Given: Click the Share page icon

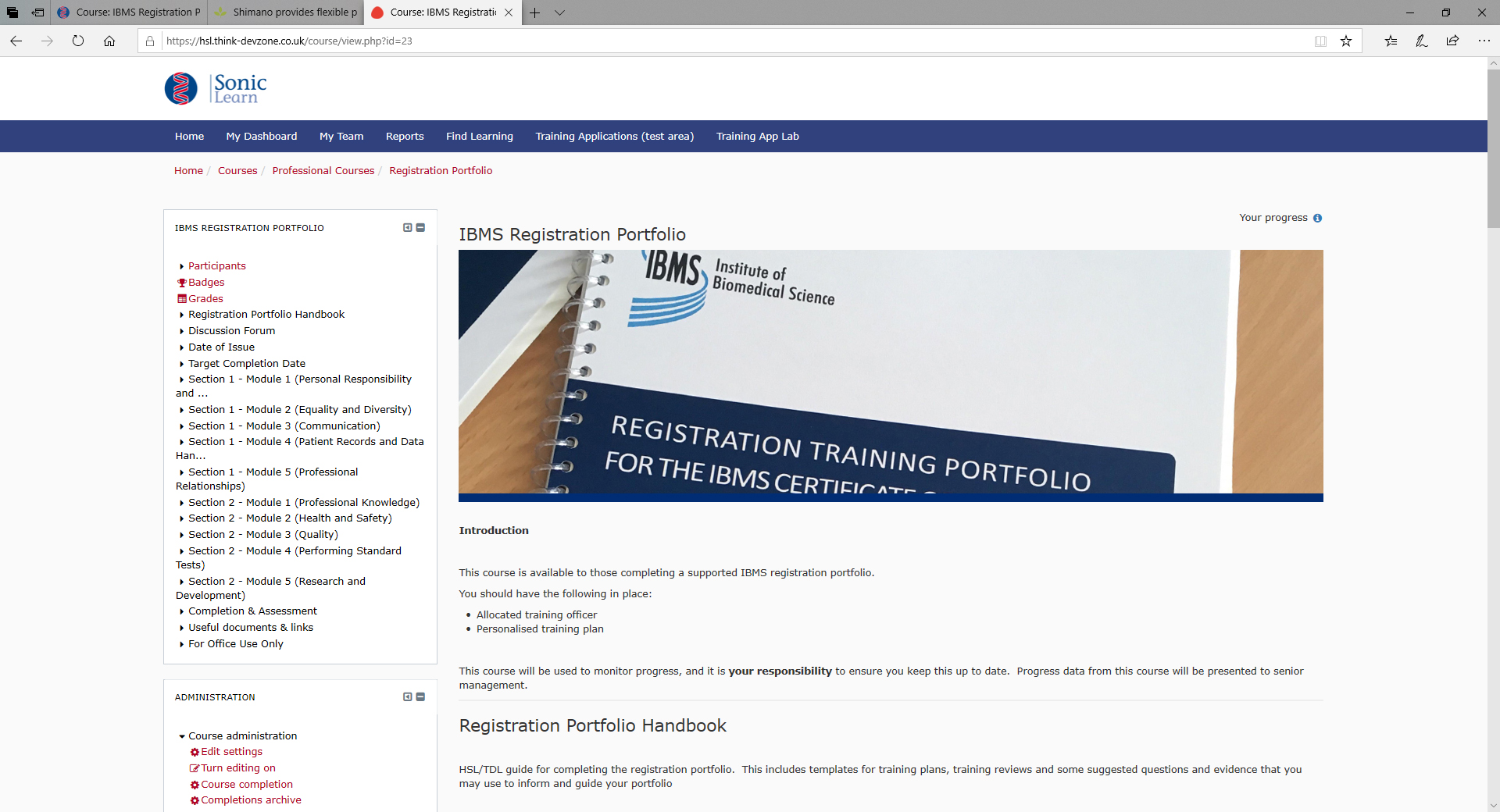Looking at the screenshot, I should coord(1452,41).
